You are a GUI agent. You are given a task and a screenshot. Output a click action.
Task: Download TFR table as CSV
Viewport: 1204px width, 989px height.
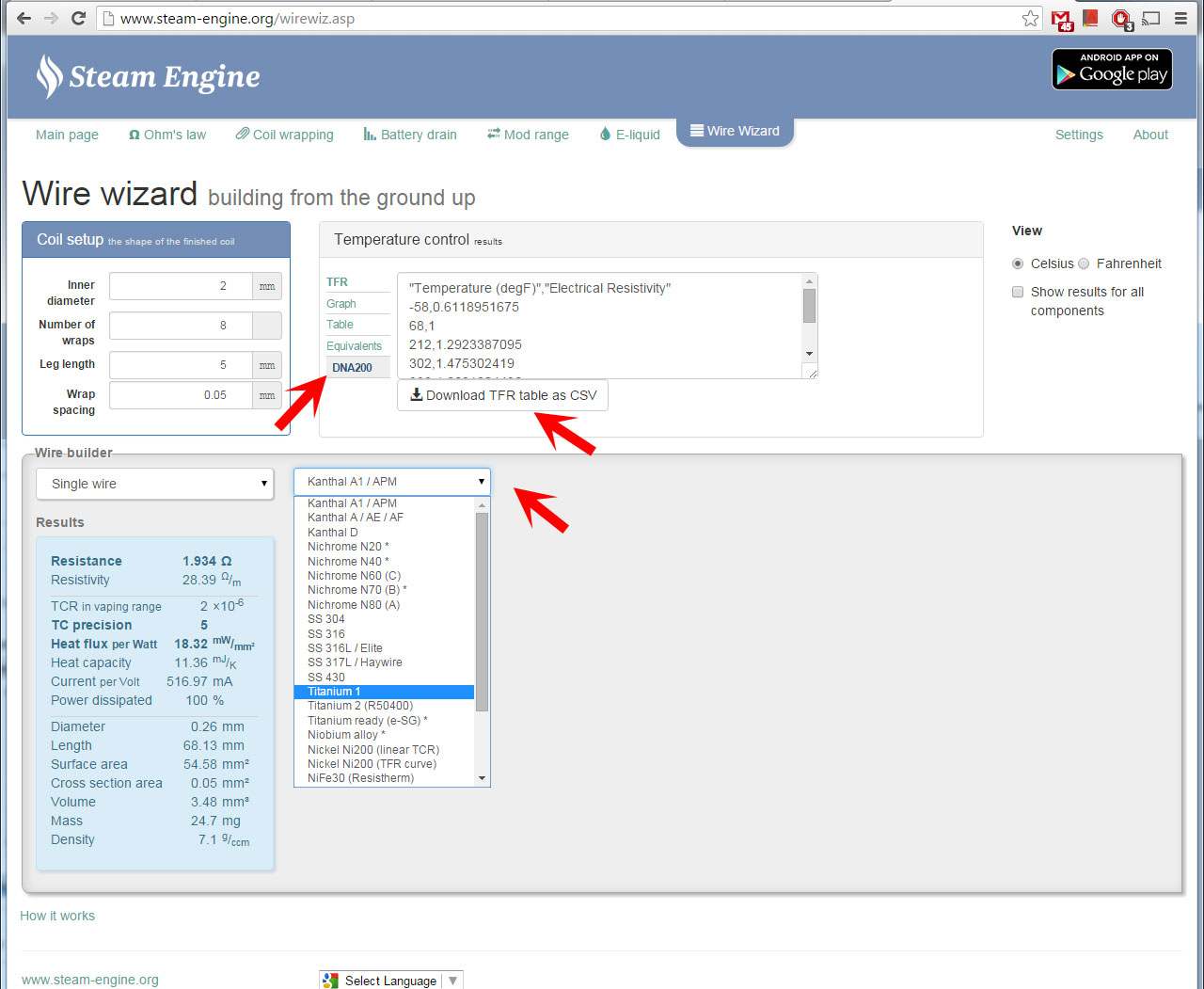(503, 395)
